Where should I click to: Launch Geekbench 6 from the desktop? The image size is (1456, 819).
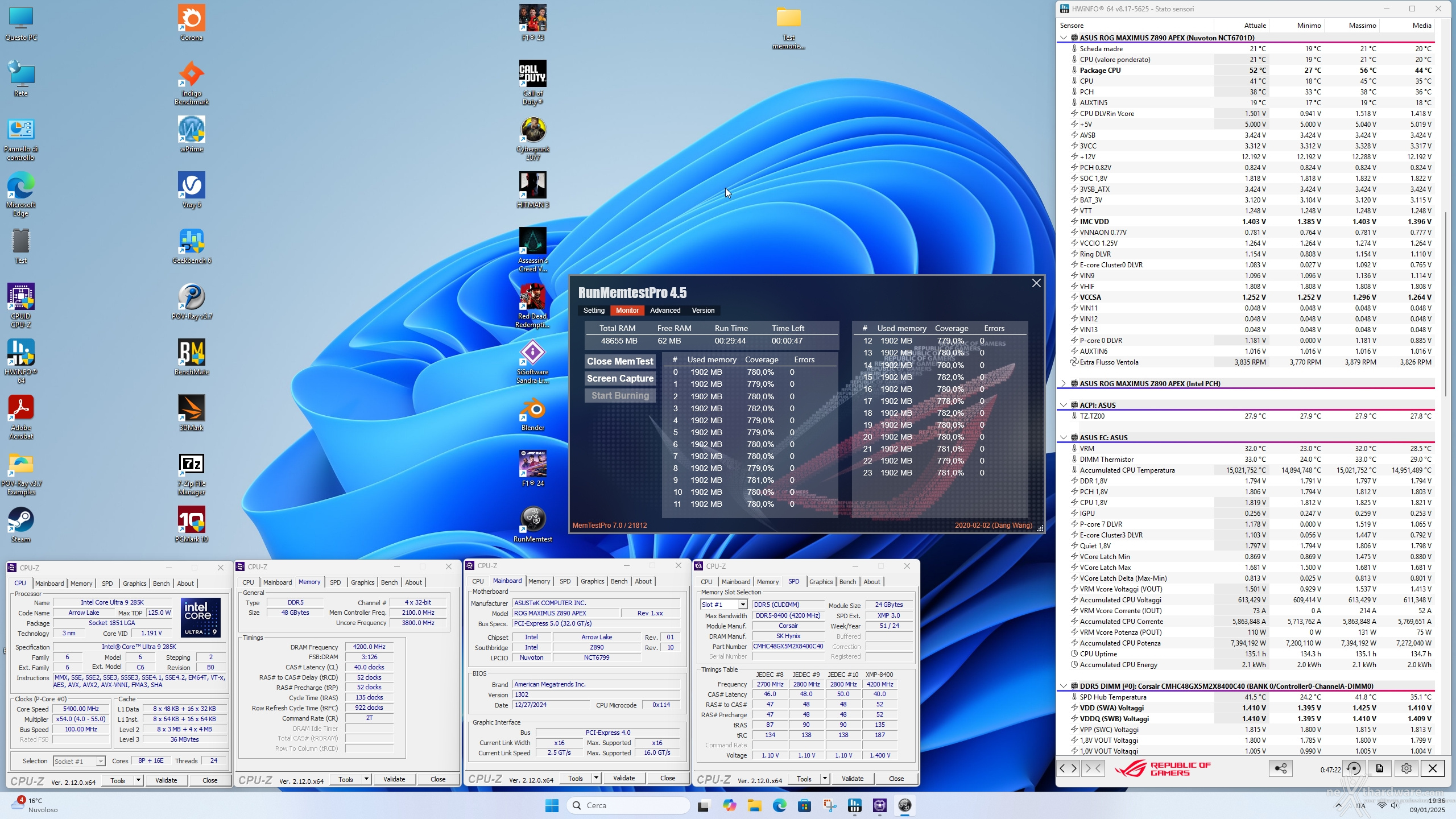(192, 246)
